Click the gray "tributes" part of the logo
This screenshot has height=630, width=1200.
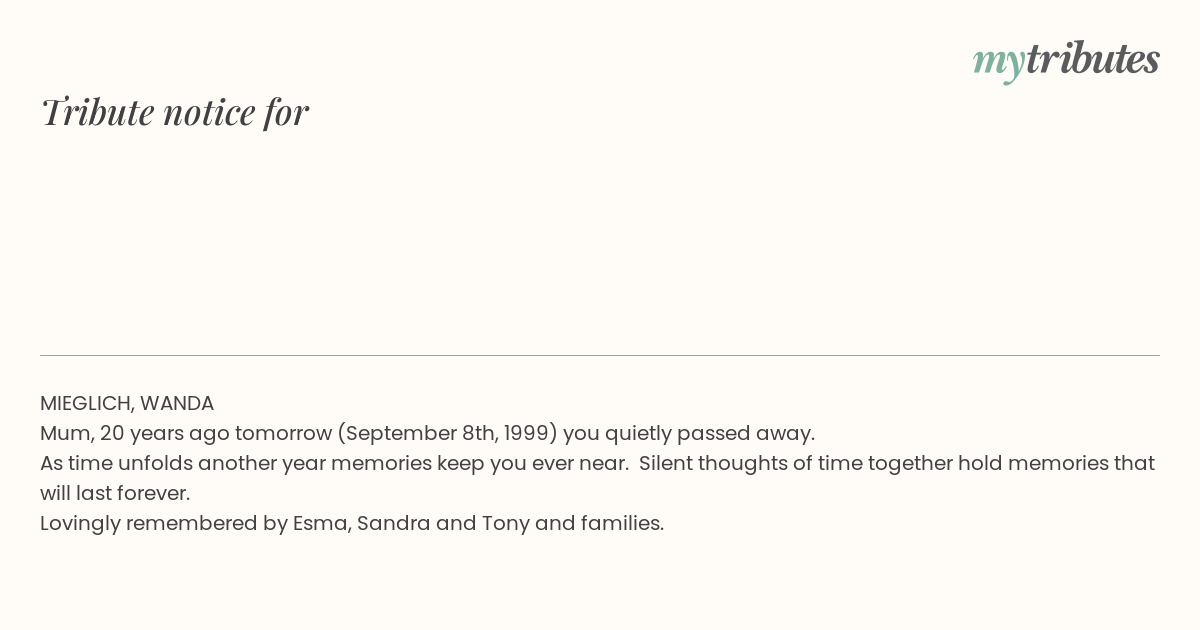coord(1093,59)
